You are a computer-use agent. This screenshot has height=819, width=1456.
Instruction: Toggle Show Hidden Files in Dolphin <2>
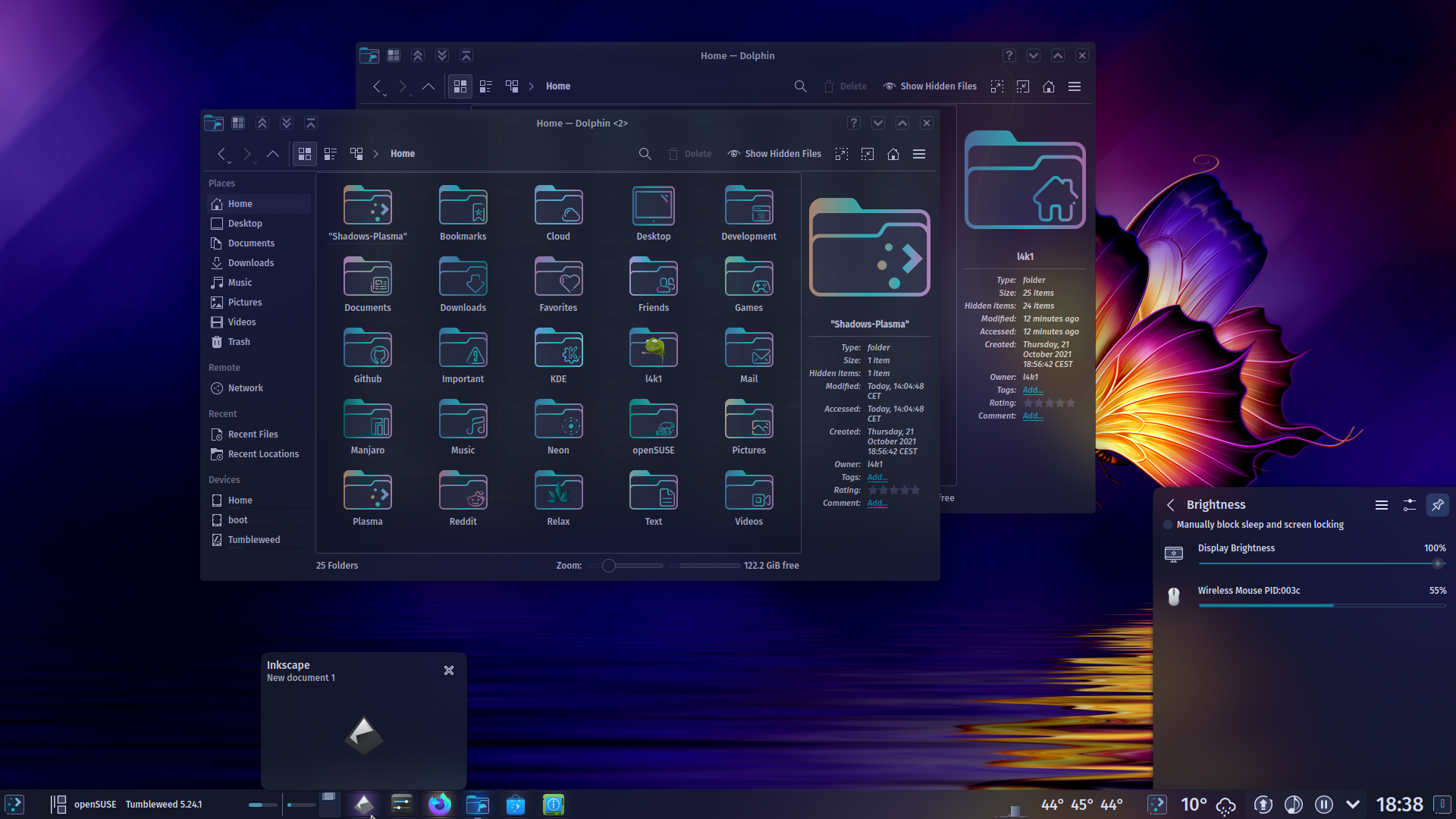(x=774, y=154)
